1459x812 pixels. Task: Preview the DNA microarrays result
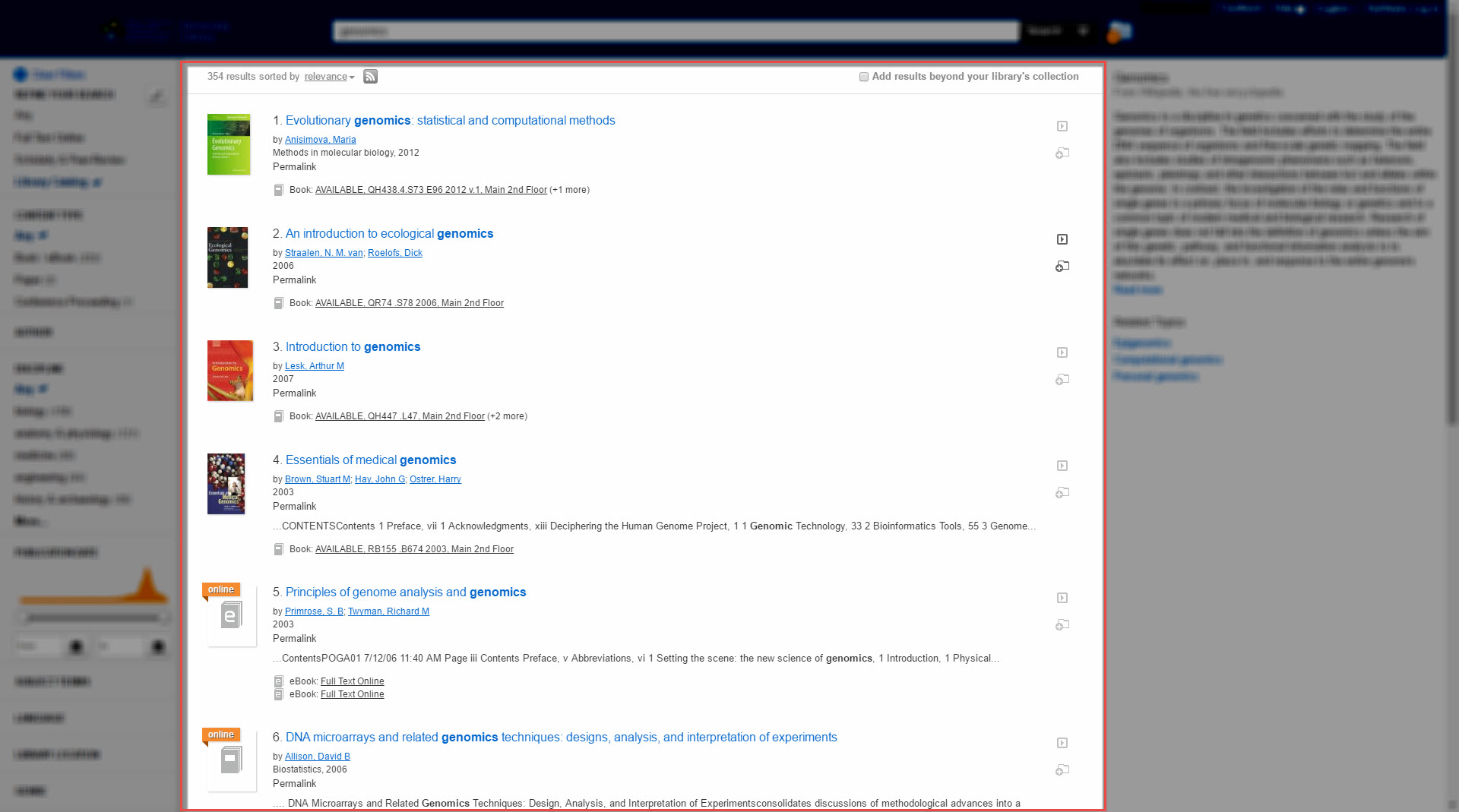click(x=1062, y=743)
